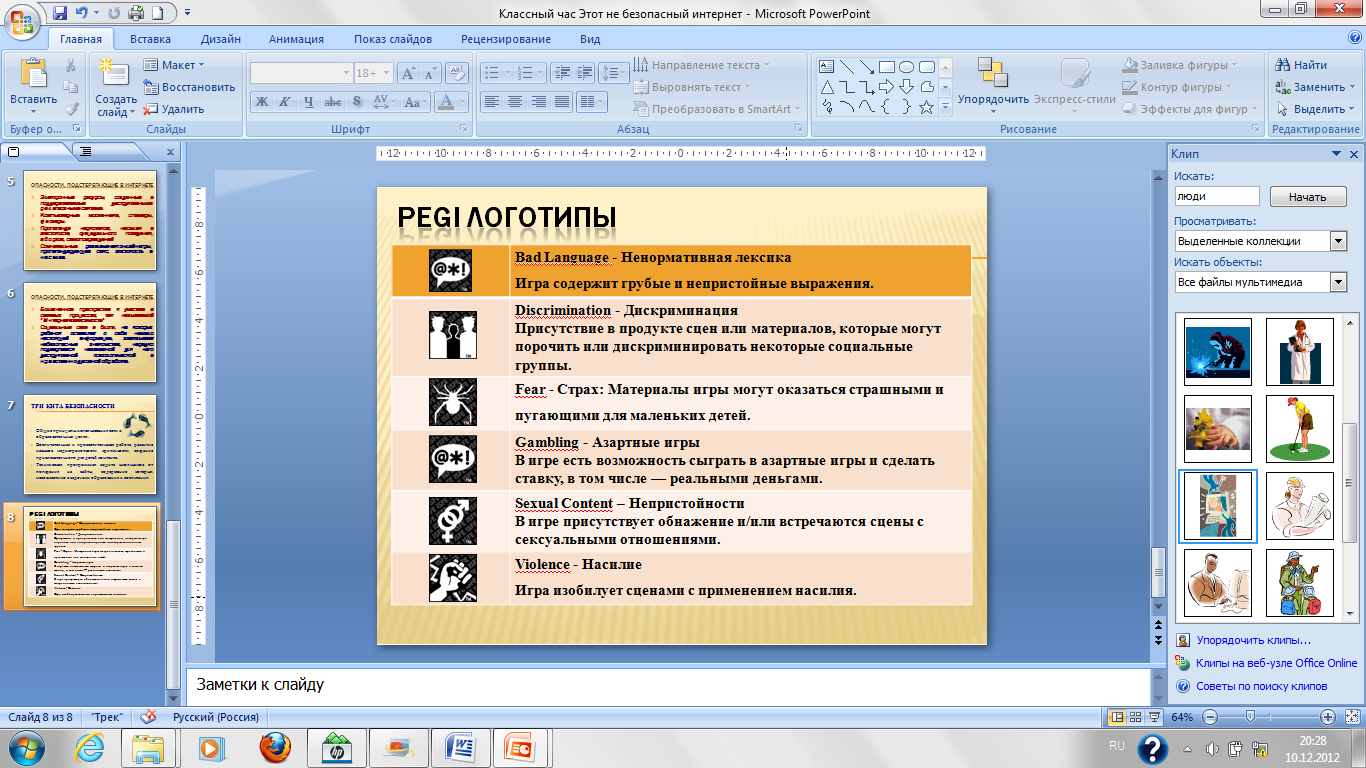Viewport: 1366px width, 768px height.
Task: Click the Office button
Action: coord(23,20)
